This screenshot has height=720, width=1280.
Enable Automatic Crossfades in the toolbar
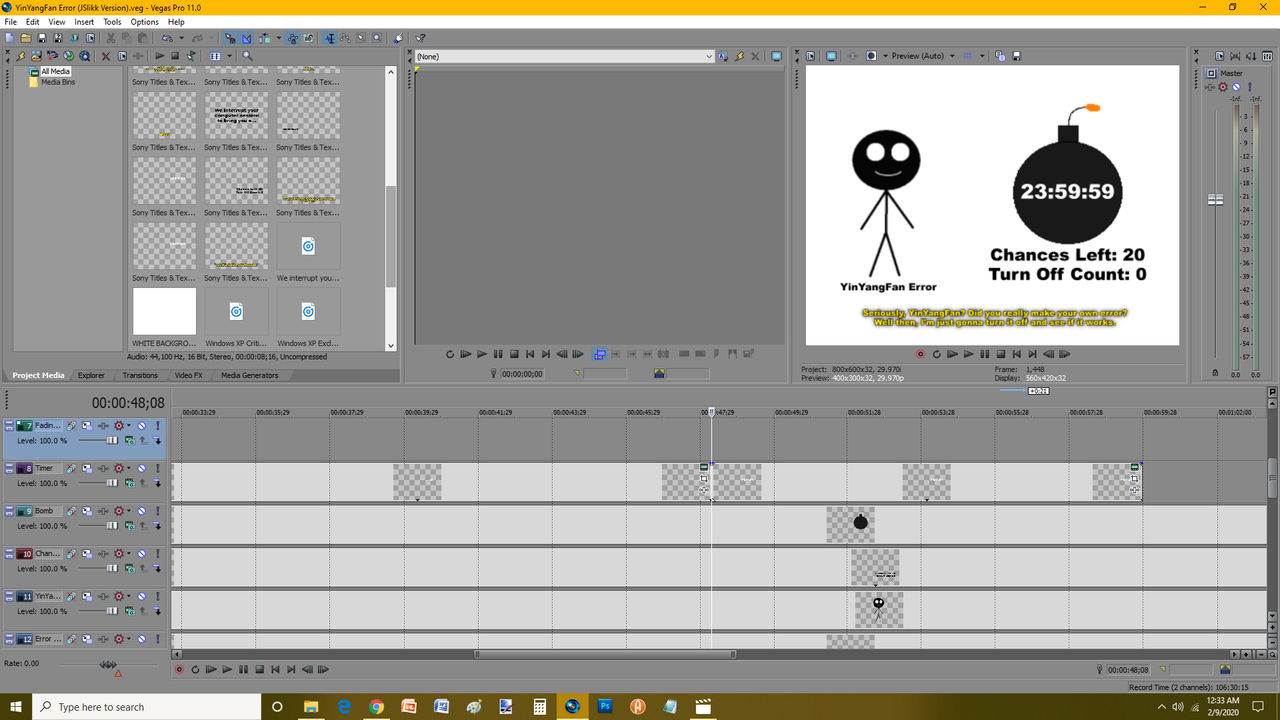pyautogui.click(x=247, y=37)
